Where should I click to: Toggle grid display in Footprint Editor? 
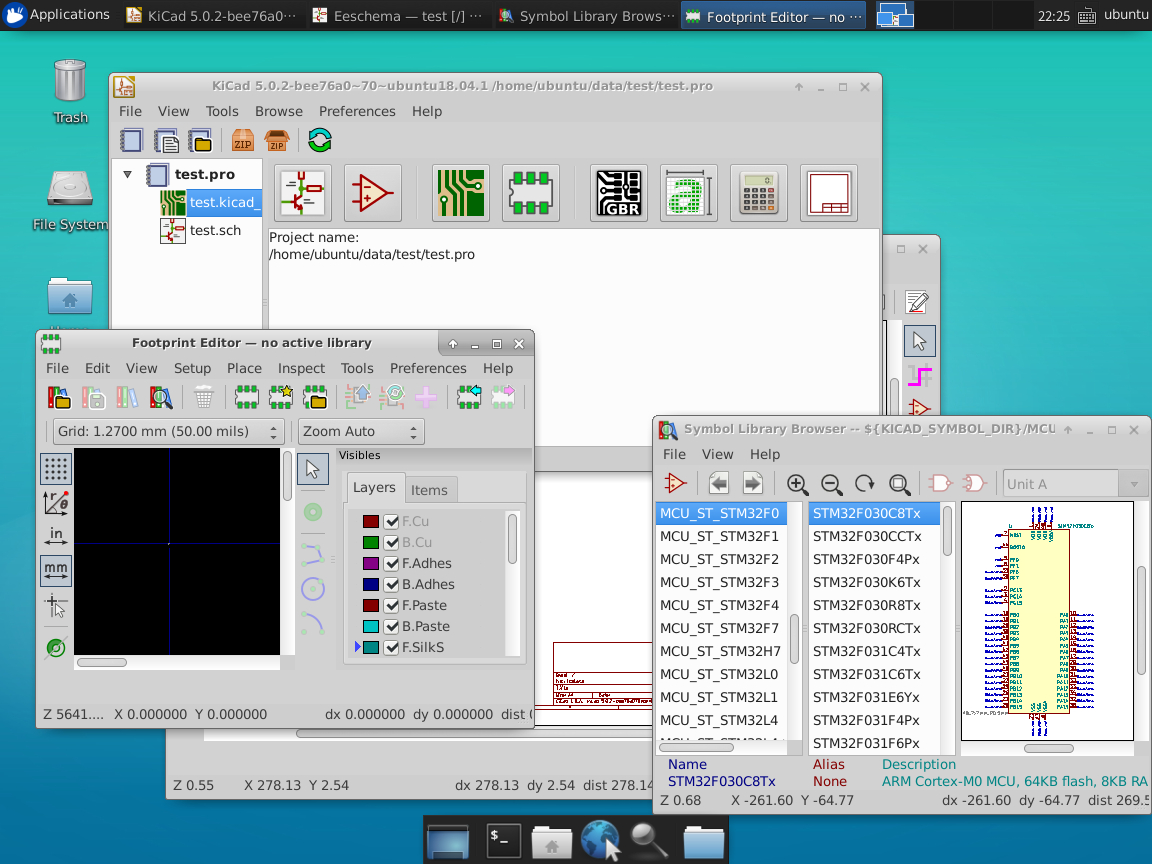coord(56,469)
